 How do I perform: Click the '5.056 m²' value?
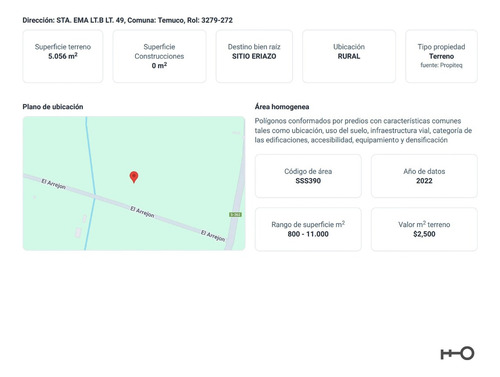(63, 56)
